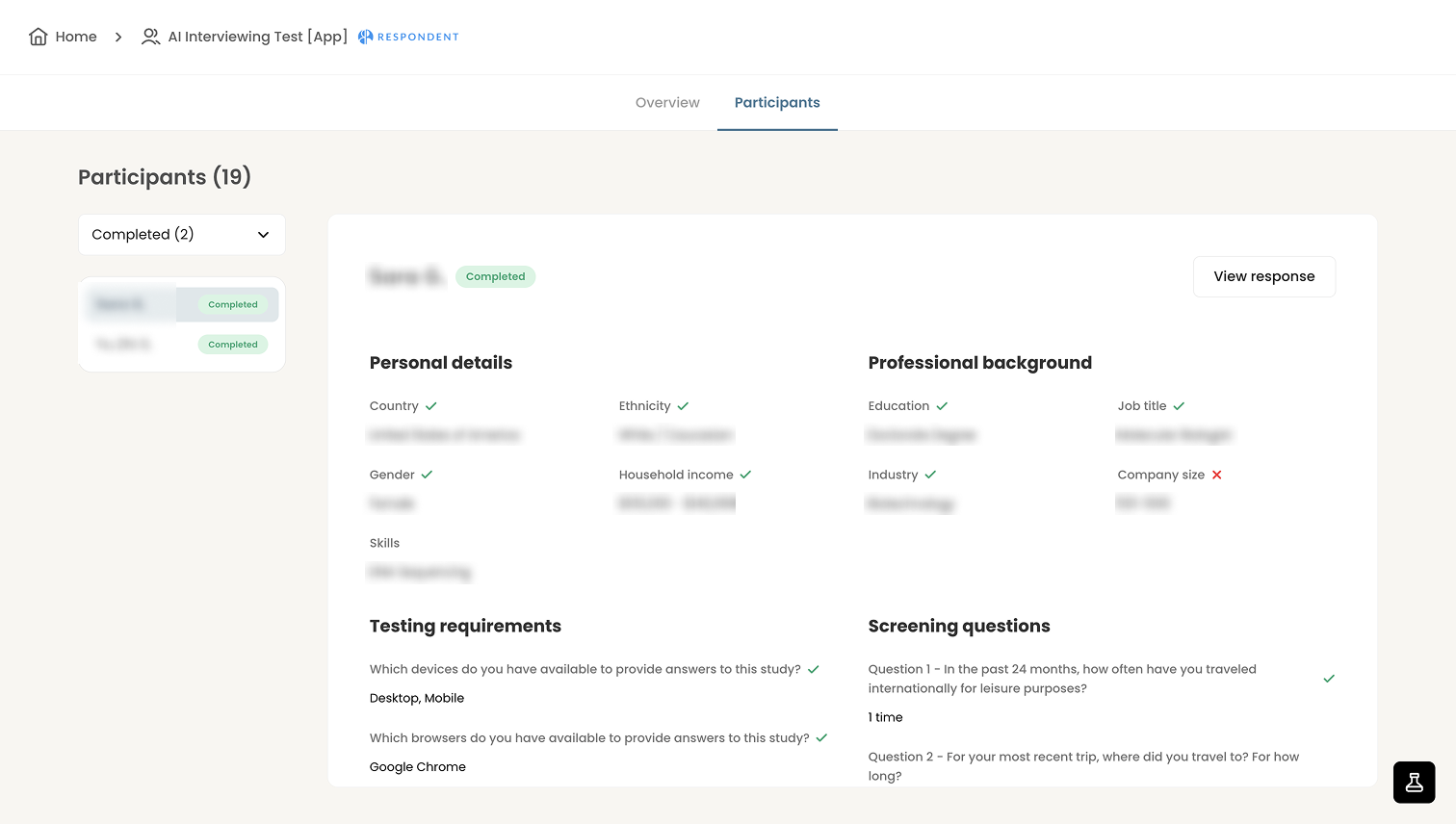Click the Household income label
The image size is (1456, 824).
676,475
